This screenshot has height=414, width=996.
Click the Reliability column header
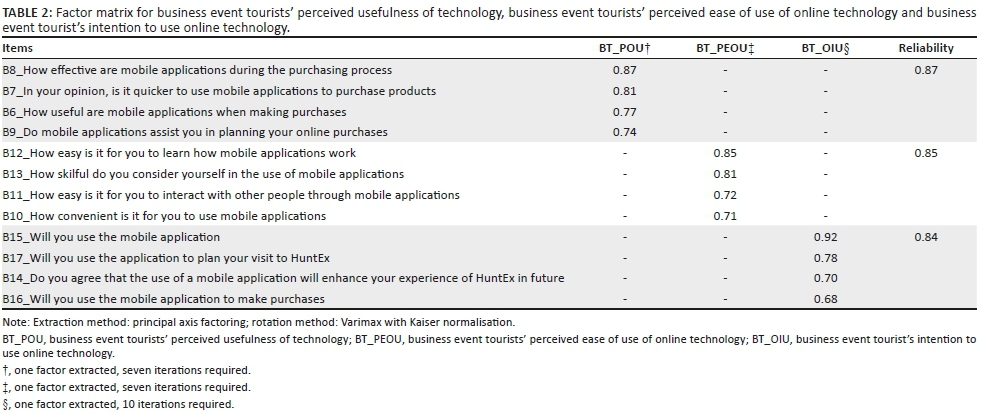tap(925, 48)
